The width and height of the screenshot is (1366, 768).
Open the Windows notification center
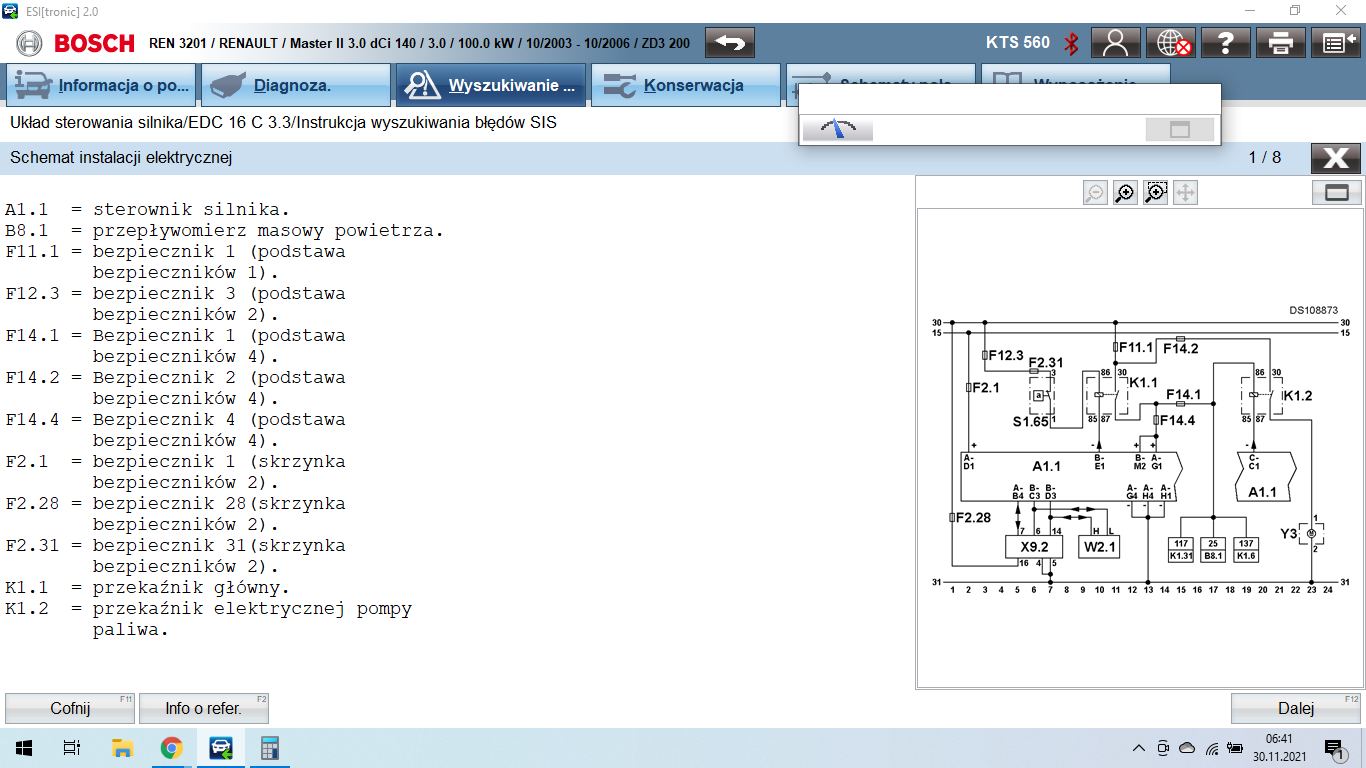(1334, 748)
